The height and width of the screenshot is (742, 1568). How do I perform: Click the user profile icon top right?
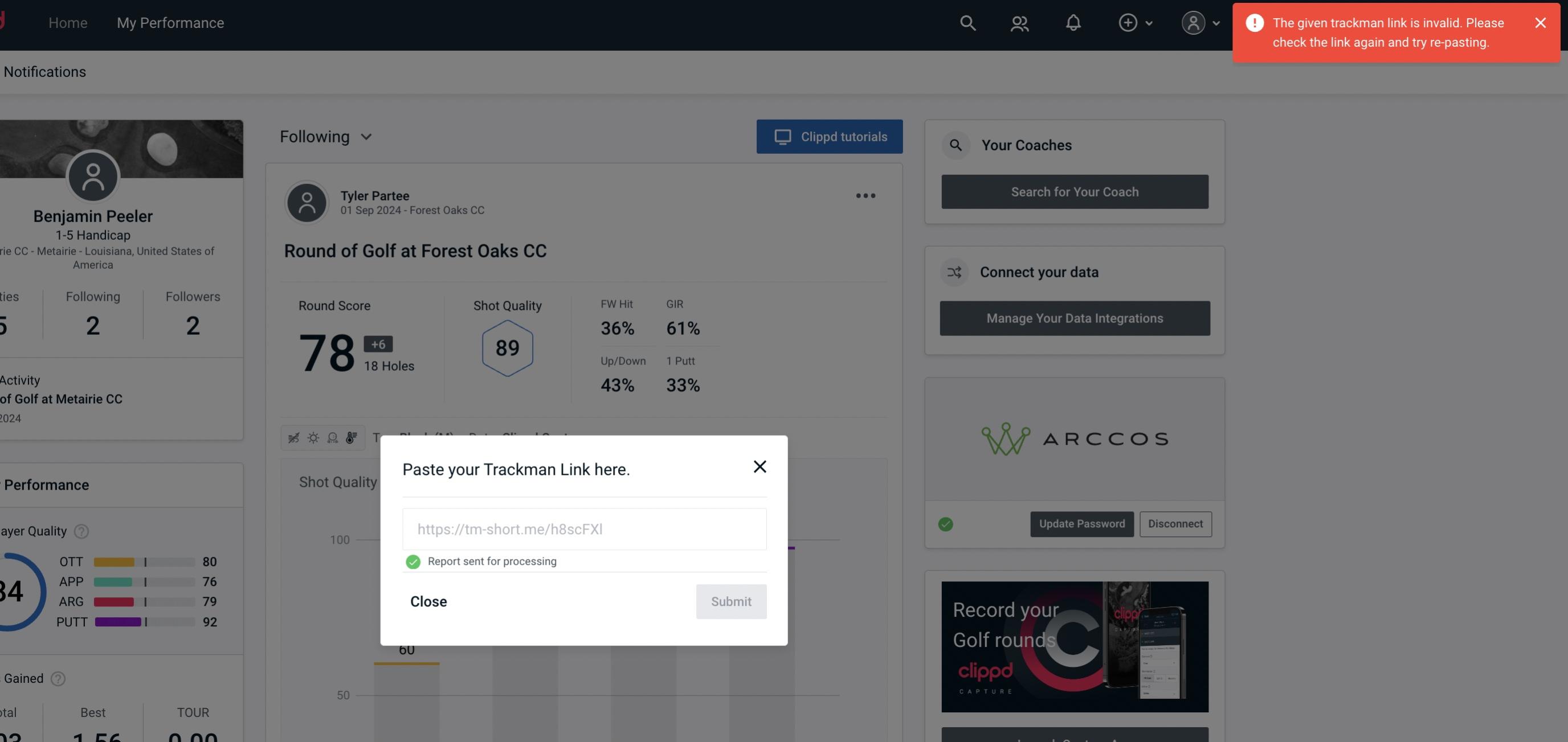(1193, 22)
